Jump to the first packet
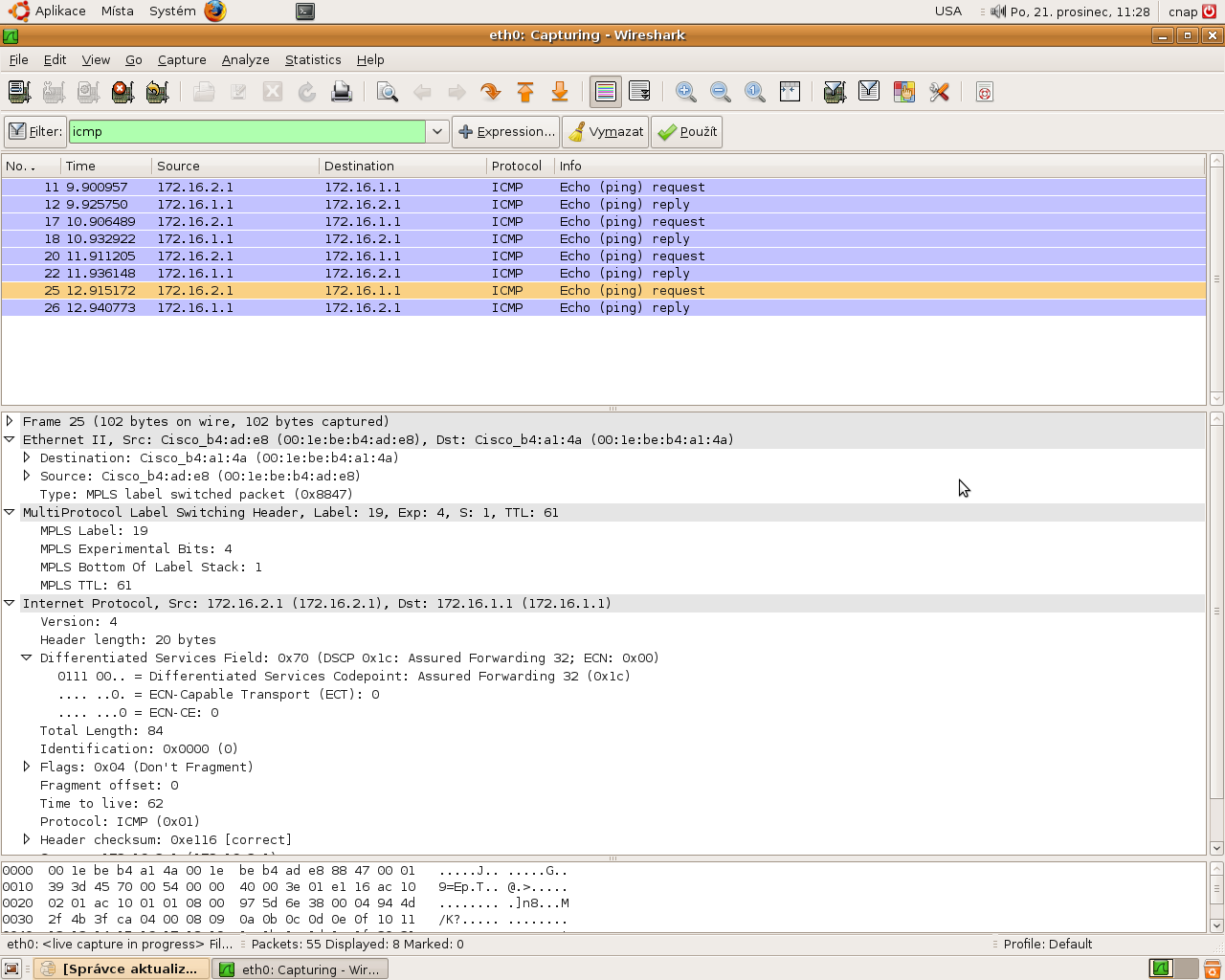Image resolution: width=1225 pixels, height=980 pixels. pyautogui.click(x=525, y=92)
